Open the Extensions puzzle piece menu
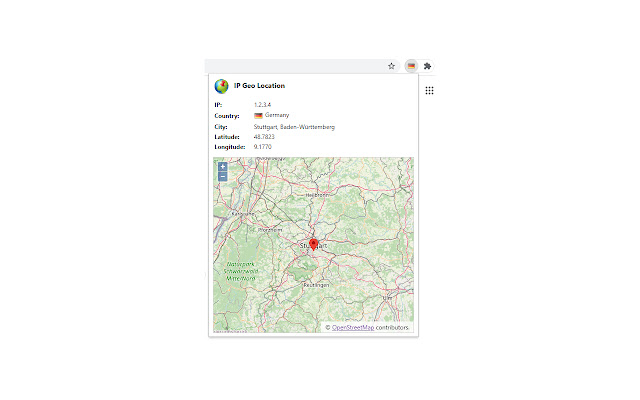Image resolution: width=640 pixels, height=400 pixels. pos(427,66)
